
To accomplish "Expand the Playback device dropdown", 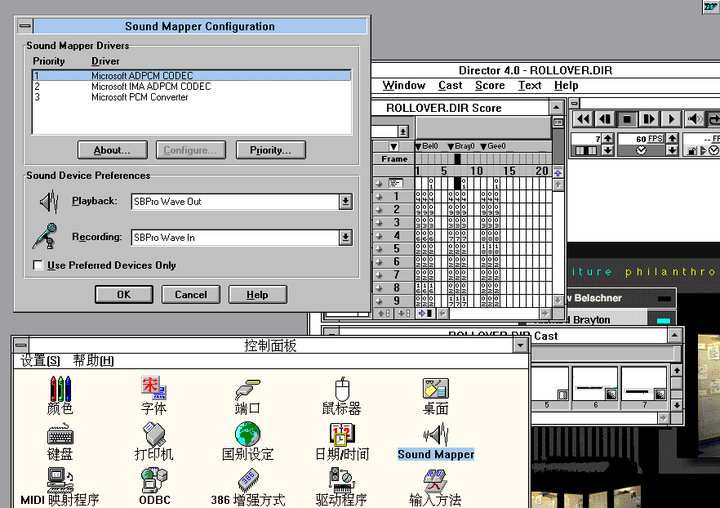I will click(345, 202).
